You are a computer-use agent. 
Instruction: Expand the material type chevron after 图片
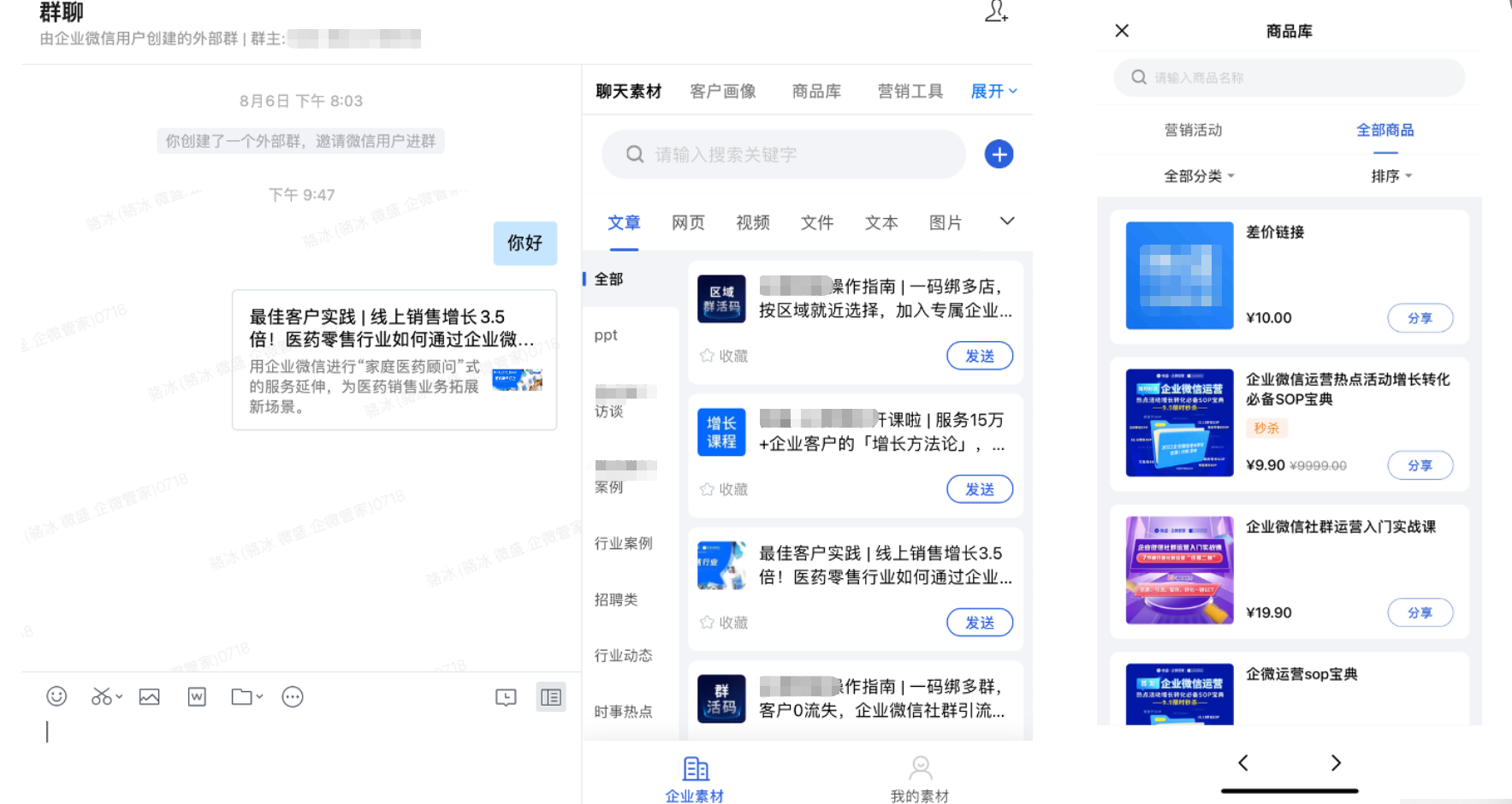1007,222
